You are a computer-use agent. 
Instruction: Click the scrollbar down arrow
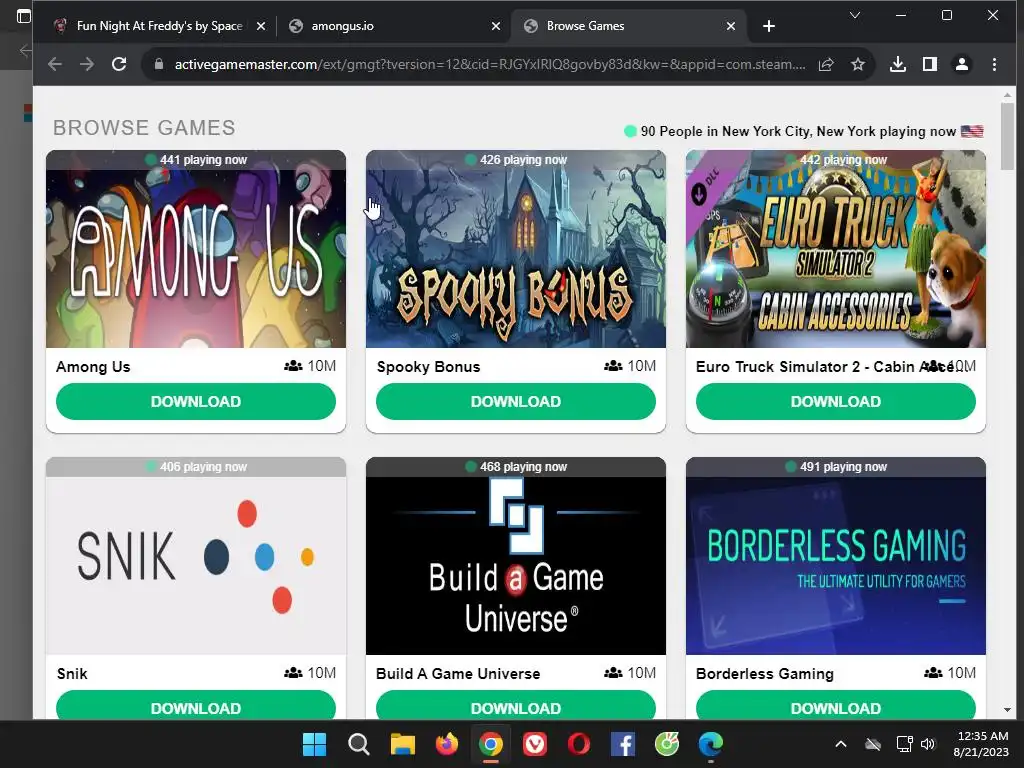pos(1007,710)
